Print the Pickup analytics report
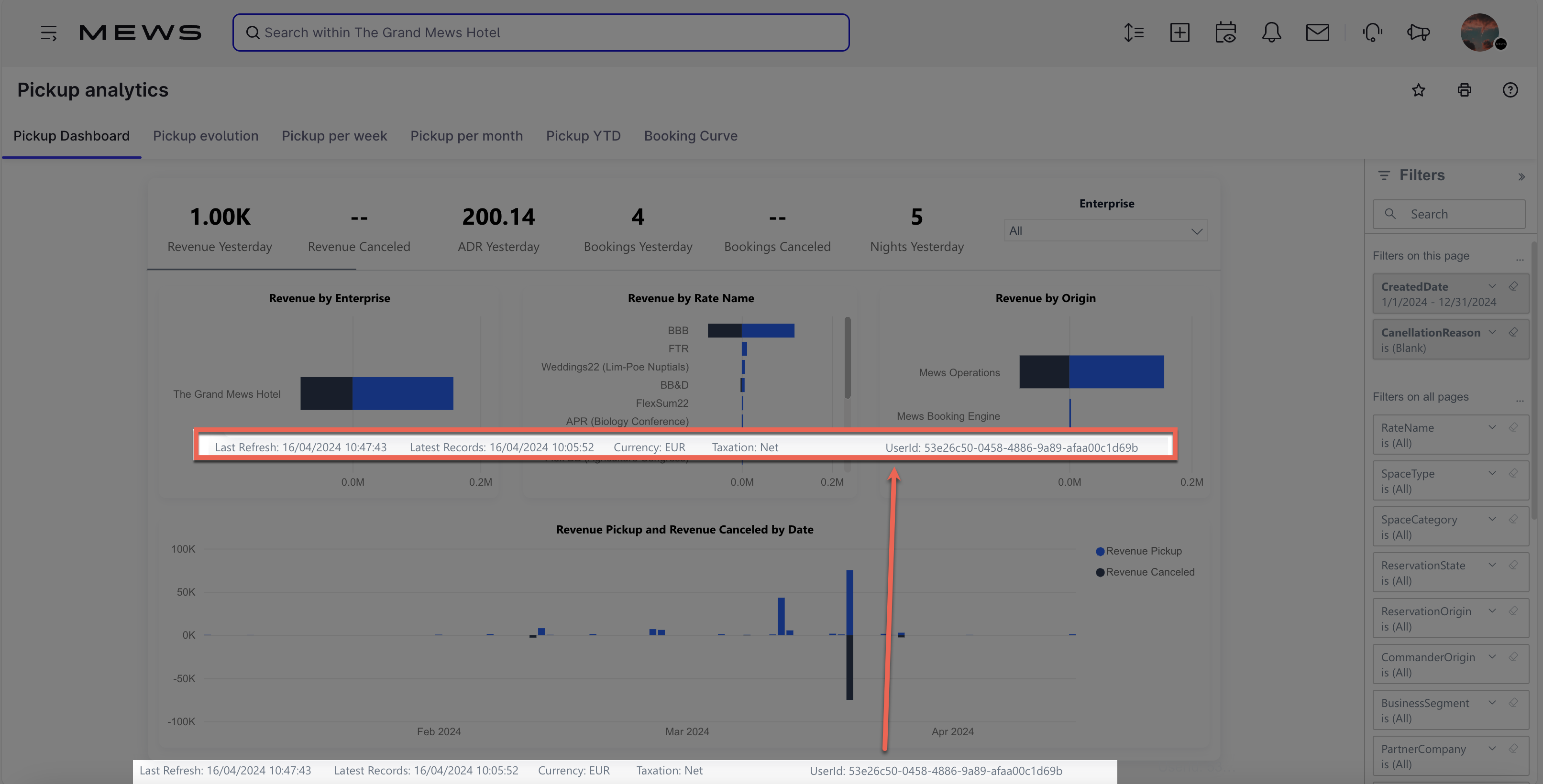Viewport: 1543px width, 784px height. click(1464, 90)
